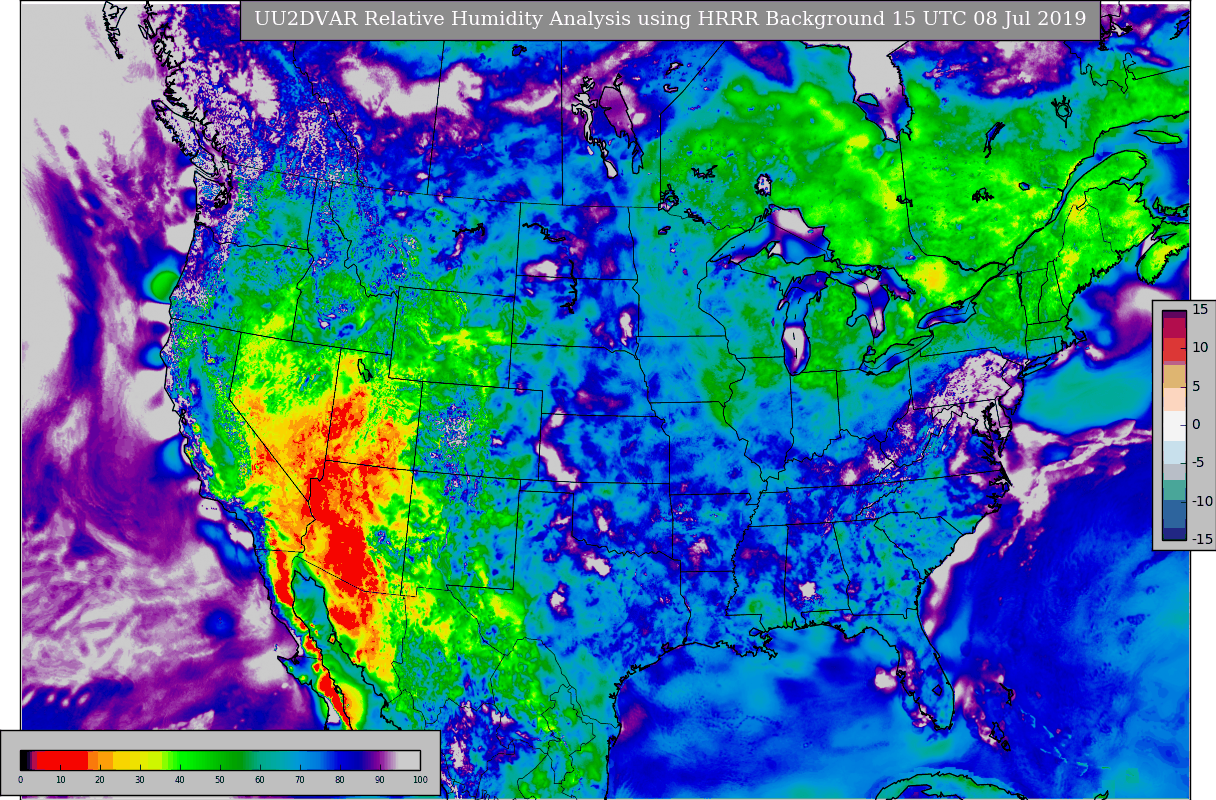1216x800 pixels.
Task: Click the '0' label on the humidity colorbar
Action: click(x=20, y=780)
